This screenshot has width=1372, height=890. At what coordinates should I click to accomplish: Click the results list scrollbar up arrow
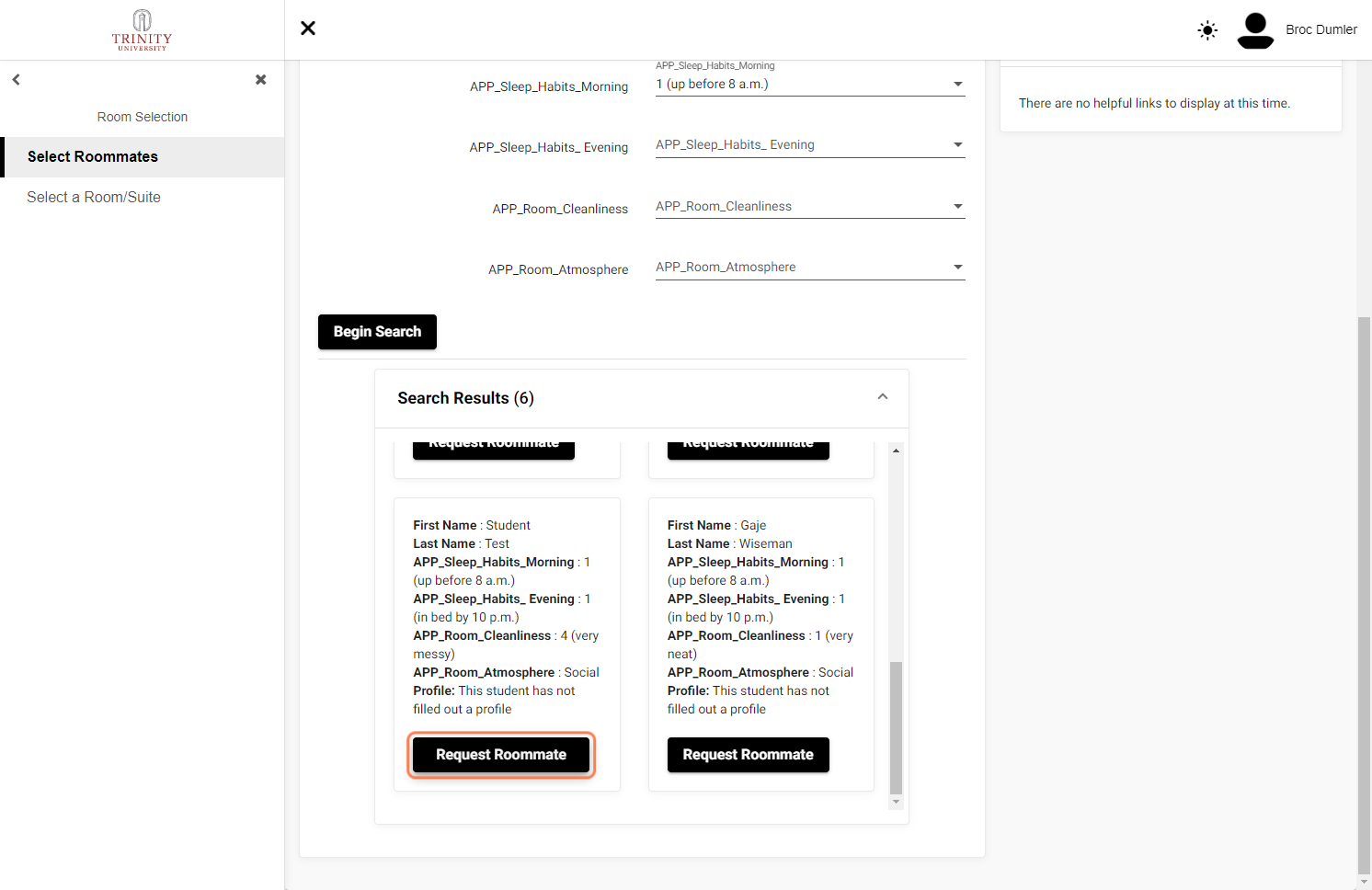click(897, 451)
